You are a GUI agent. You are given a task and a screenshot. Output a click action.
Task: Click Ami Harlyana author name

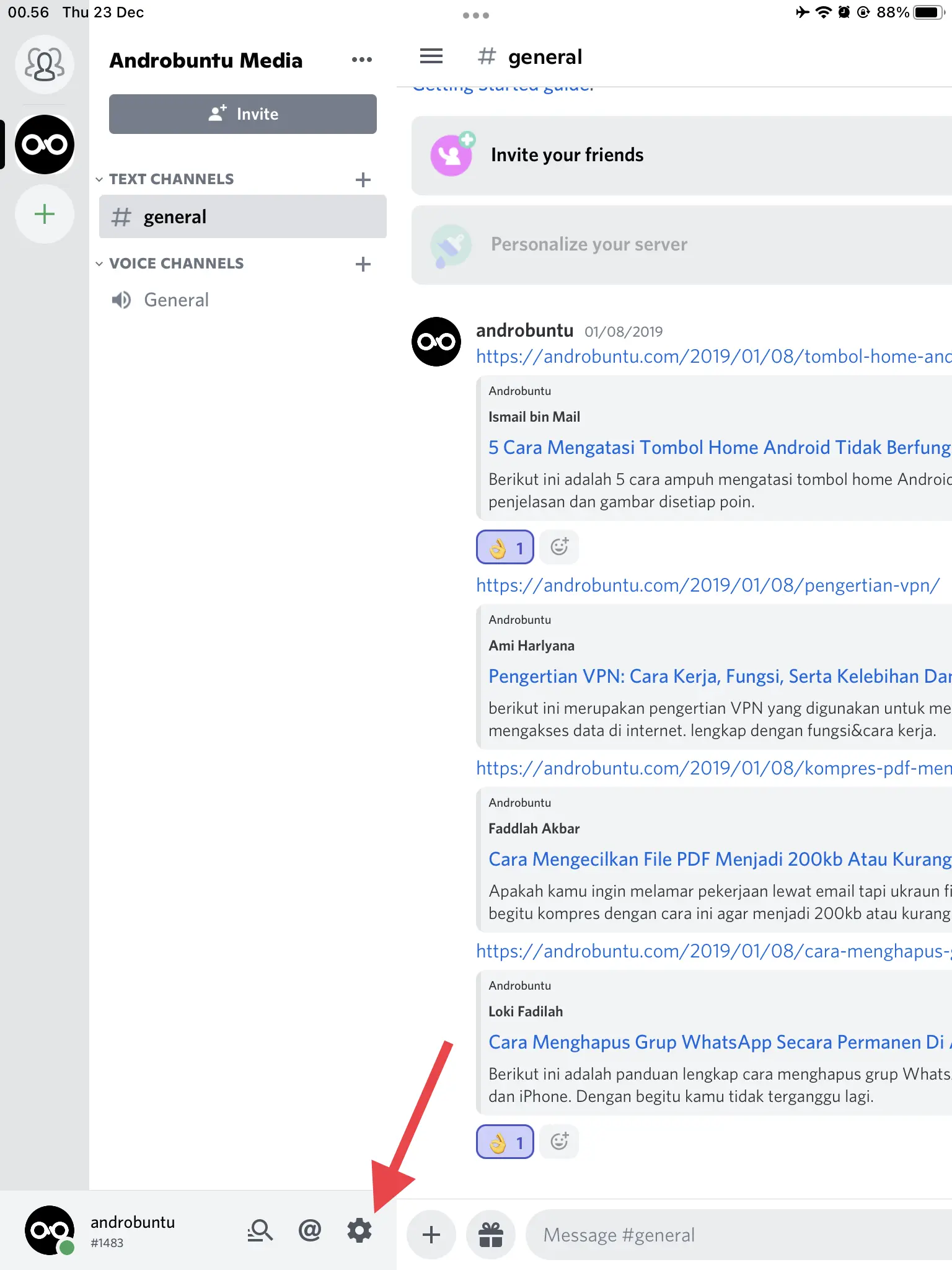click(x=532, y=646)
